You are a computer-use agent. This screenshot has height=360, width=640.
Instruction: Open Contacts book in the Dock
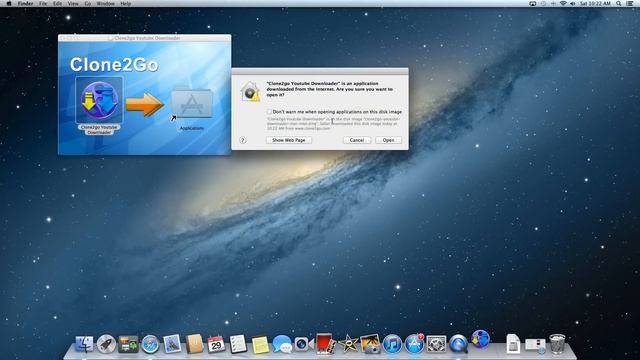click(194, 344)
